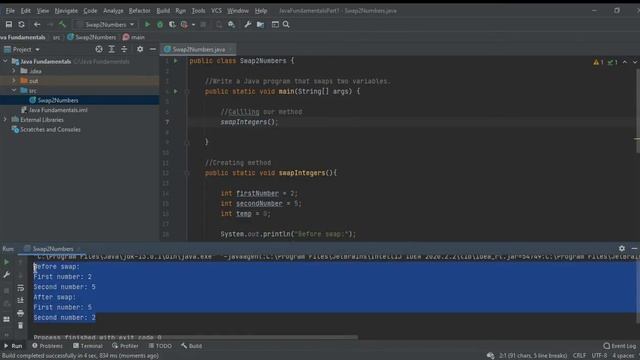Collapse the src folder
Viewport: 640px width, 360px height.
tap(14, 90)
